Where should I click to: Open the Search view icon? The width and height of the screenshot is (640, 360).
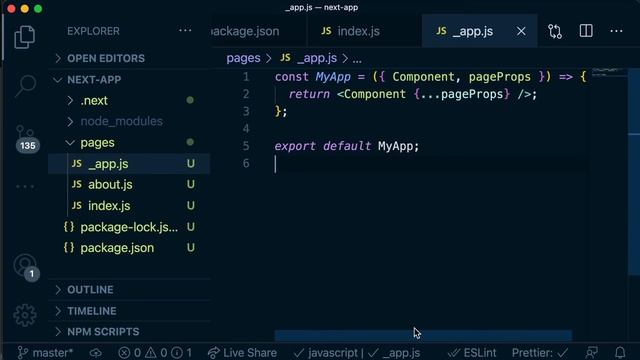25,86
